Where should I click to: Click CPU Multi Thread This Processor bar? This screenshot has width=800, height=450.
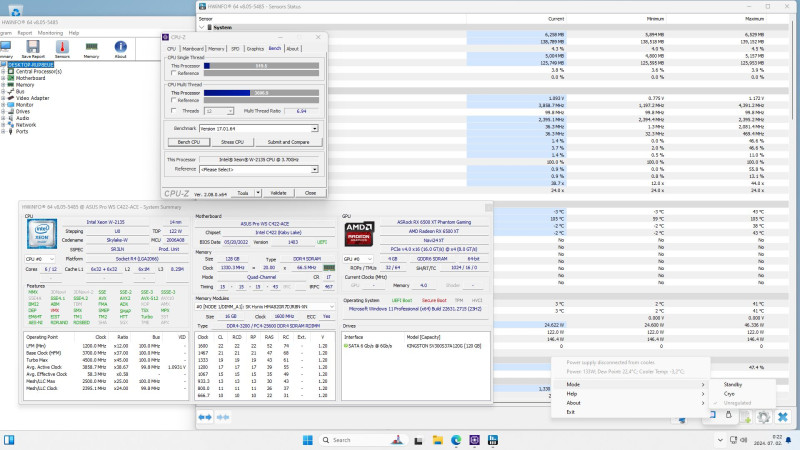coord(261,93)
